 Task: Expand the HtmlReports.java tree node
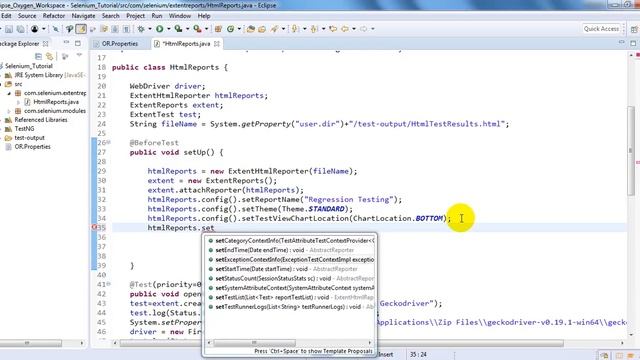(18, 102)
